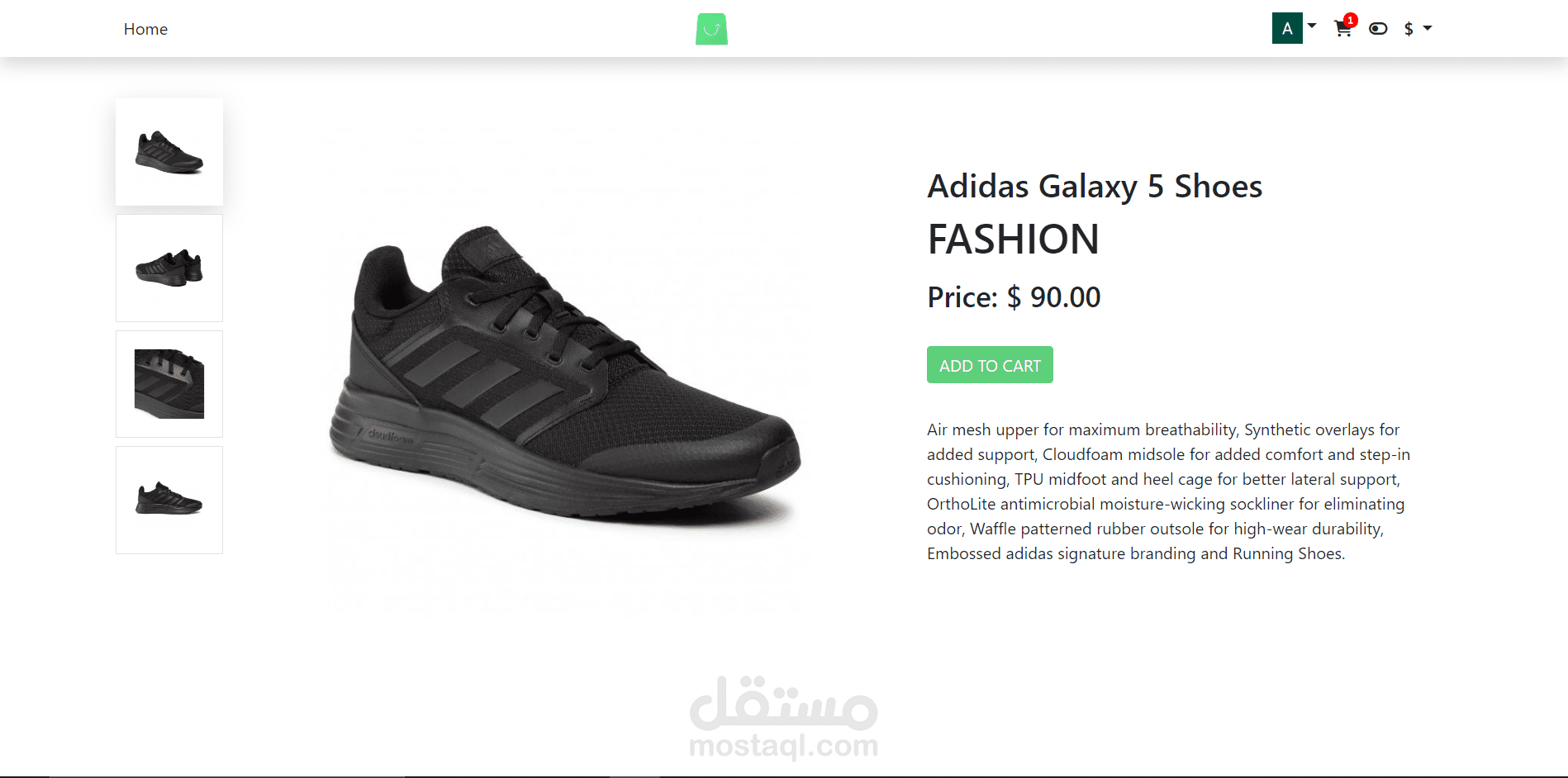This screenshot has height=778, width=1568.
Task: Click the green 'A' user avatar
Action: 1286,28
